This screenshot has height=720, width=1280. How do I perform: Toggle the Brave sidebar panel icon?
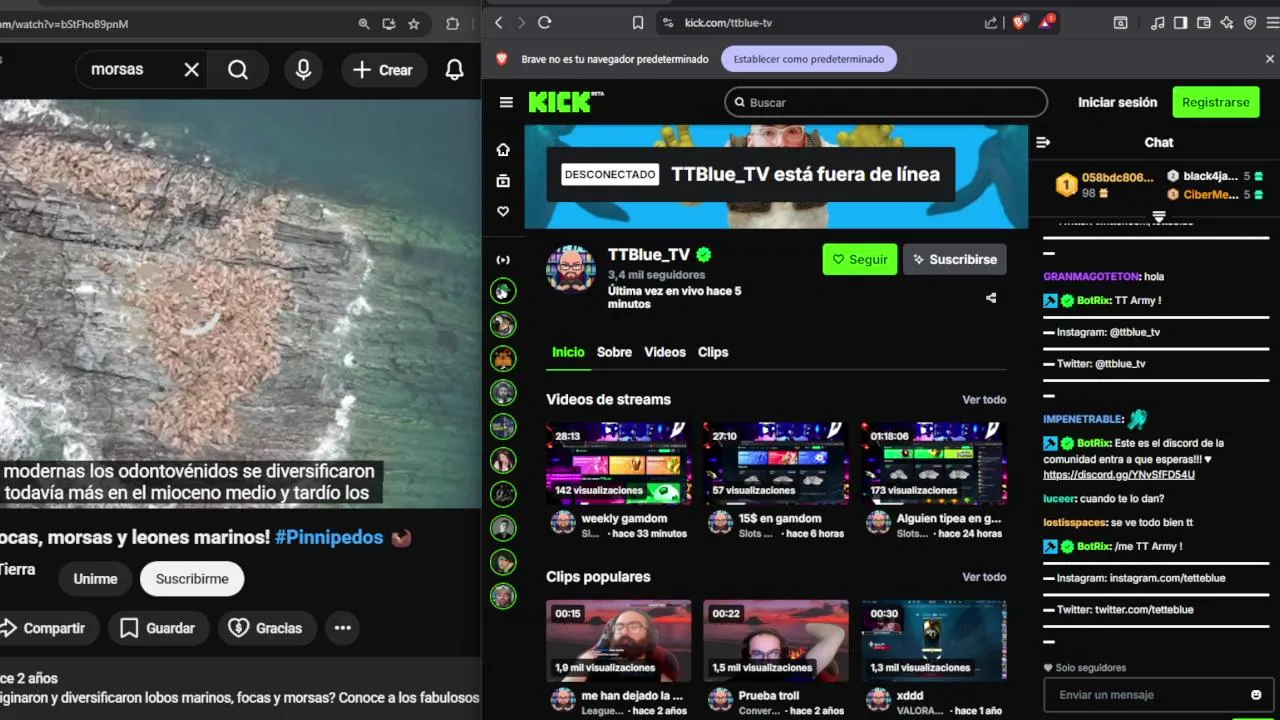click(1181, 22)
